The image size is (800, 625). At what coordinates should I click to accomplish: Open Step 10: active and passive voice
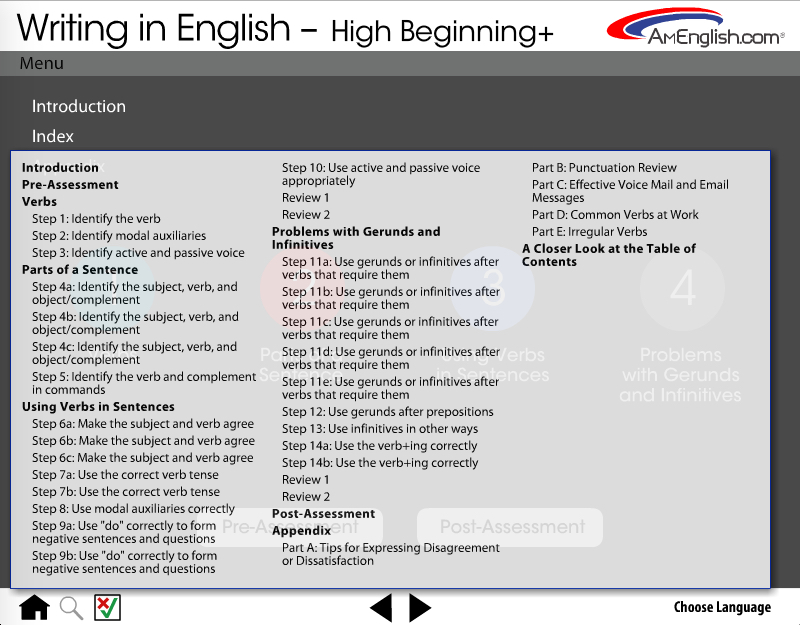(381, 174)
